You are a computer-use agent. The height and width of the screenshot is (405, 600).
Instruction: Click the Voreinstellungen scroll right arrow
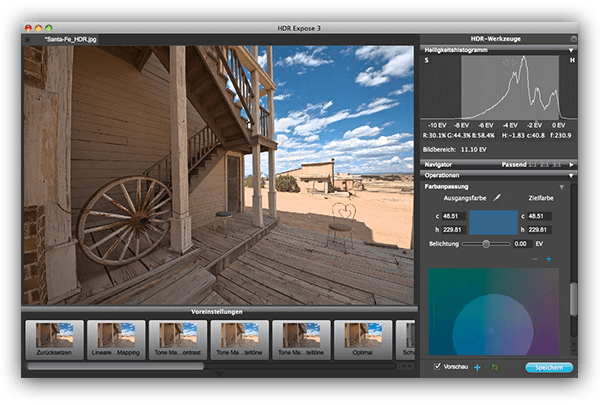[x=410, y=367]
